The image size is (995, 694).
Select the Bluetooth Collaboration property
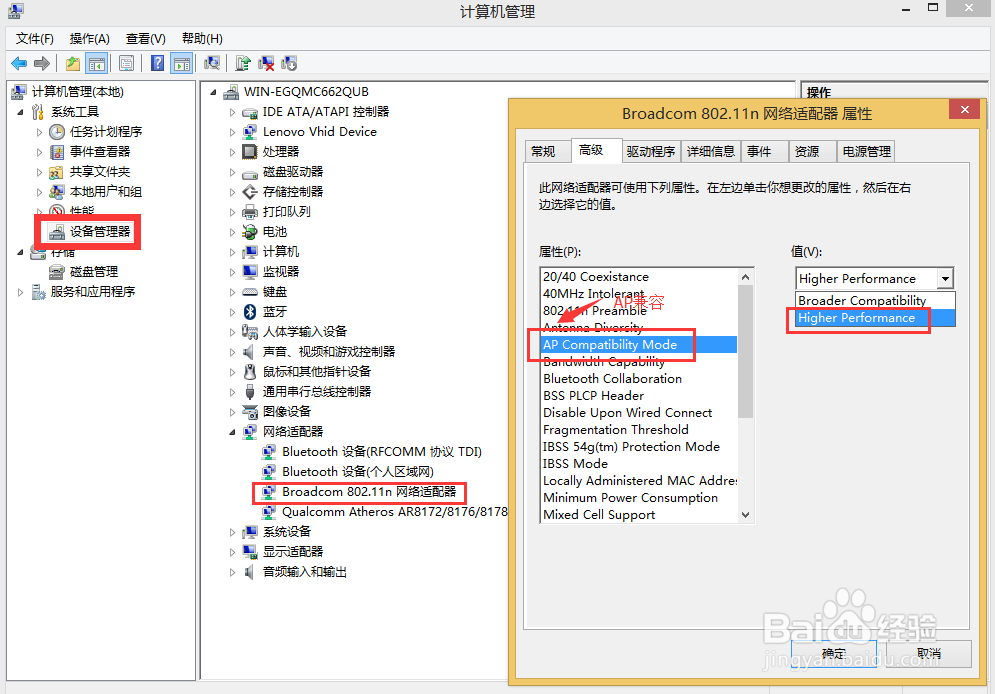tap(639, 379)
